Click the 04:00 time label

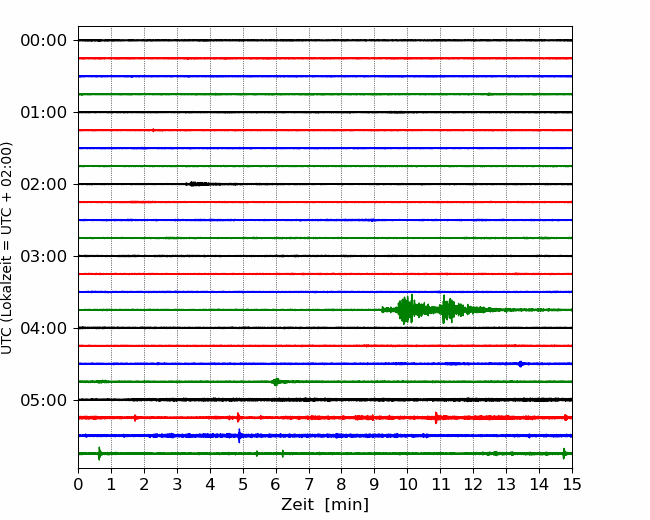coord(44,328)
